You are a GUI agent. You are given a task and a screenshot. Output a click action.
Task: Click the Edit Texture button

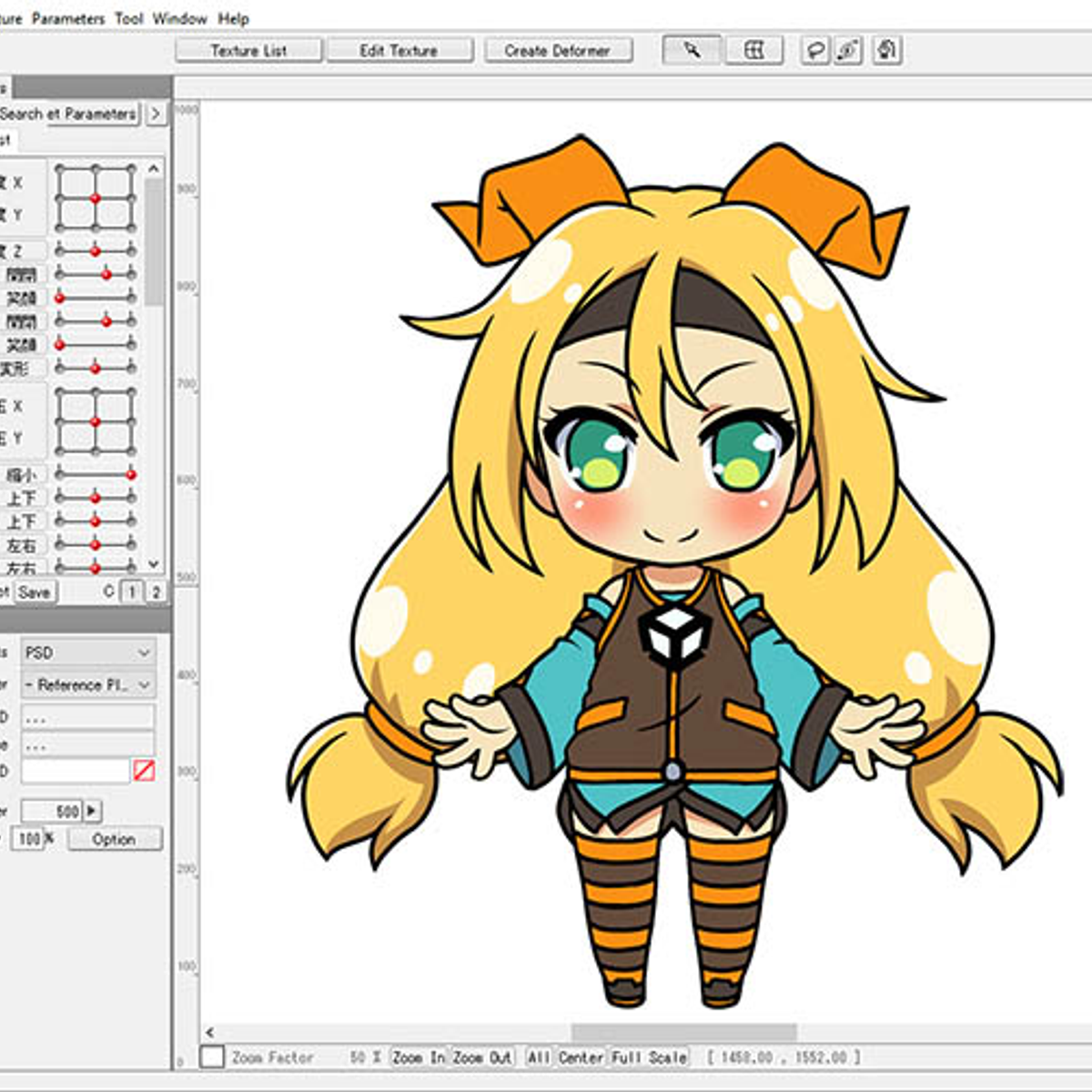[x=399, y=51]
